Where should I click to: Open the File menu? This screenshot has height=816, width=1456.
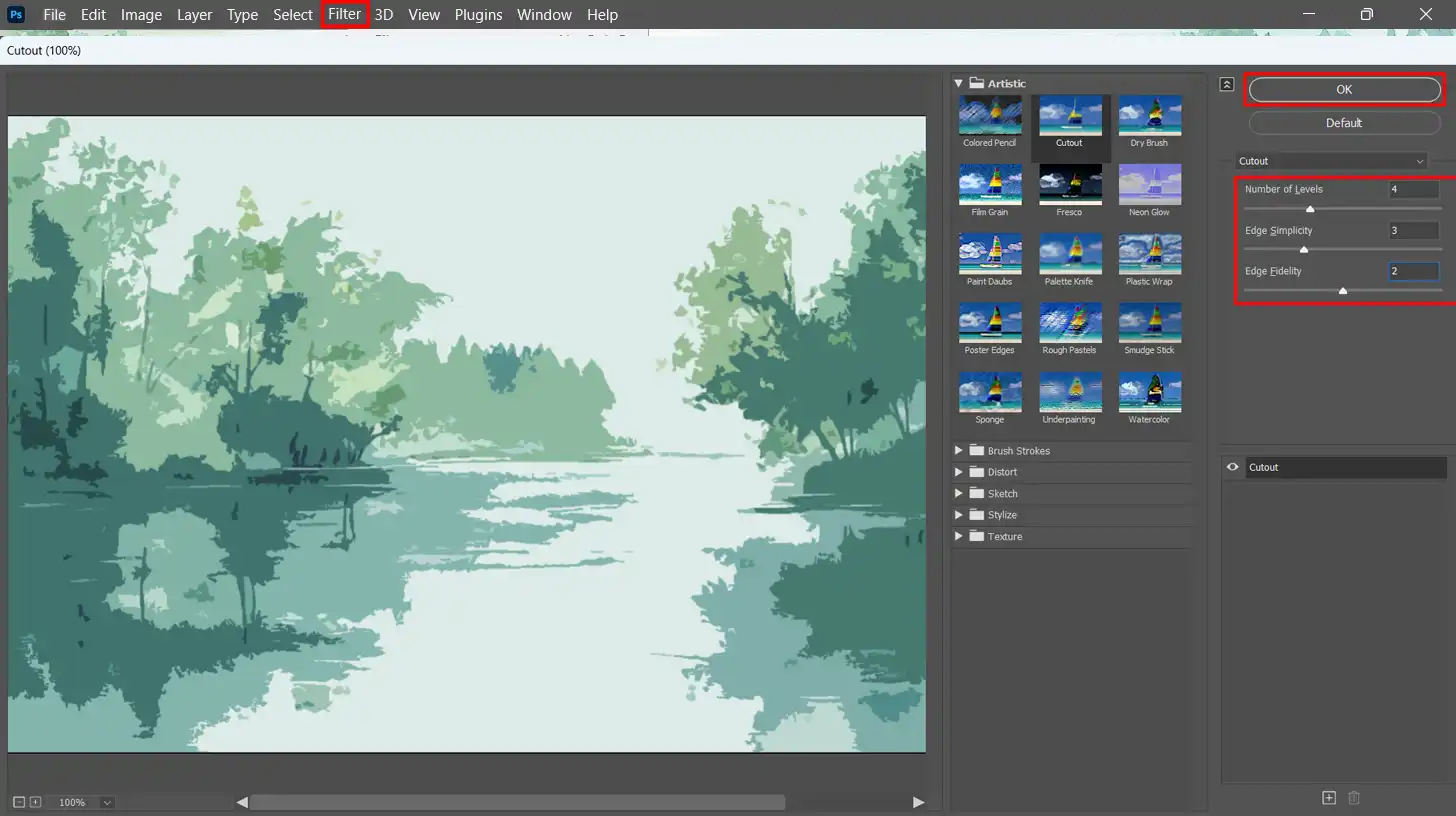click(54, 14)
